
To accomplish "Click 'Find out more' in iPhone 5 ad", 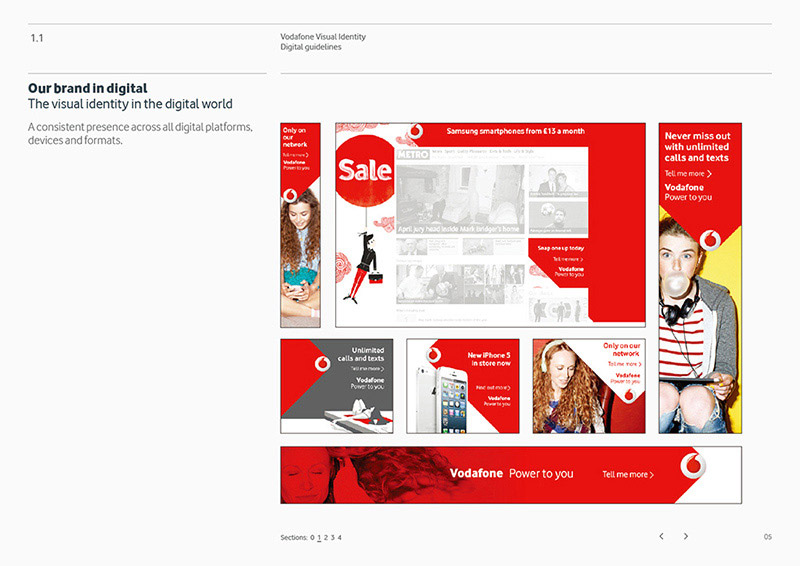I will pos(493,388).
